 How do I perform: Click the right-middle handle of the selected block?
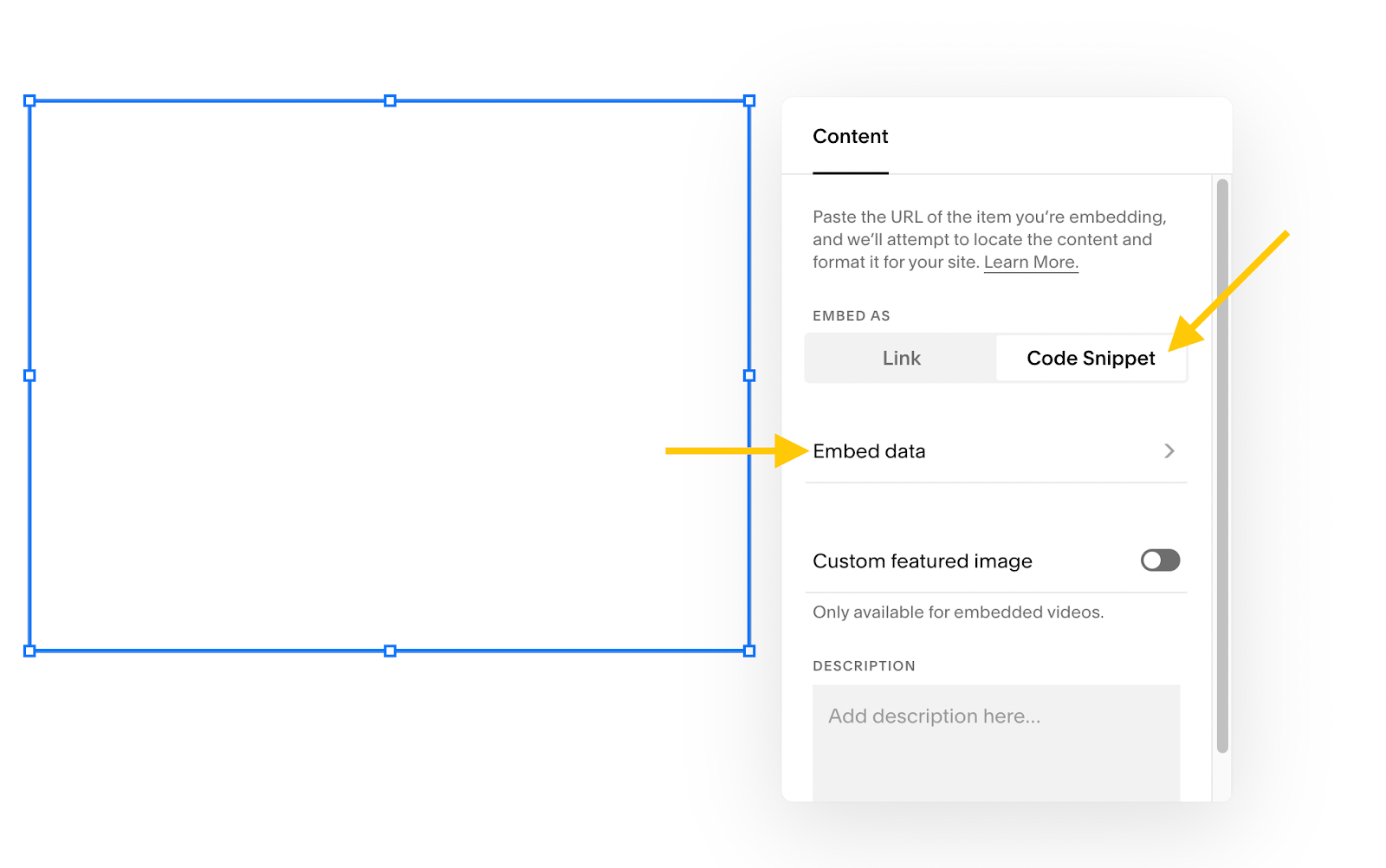coord(749,376)
